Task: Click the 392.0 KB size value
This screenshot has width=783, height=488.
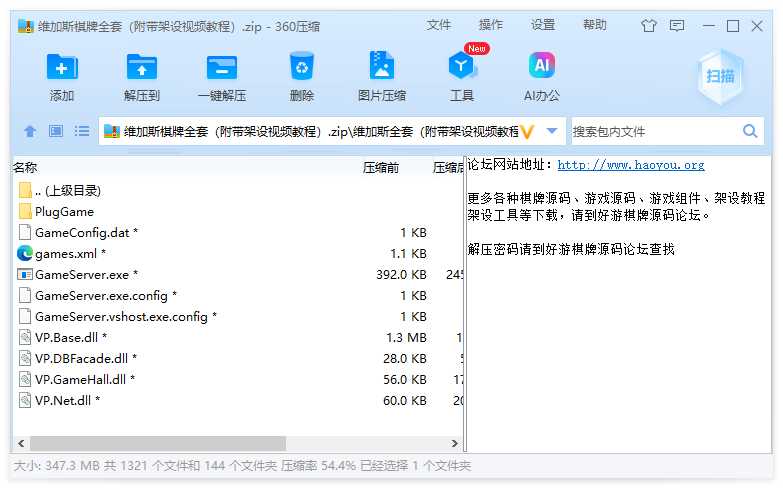Action: (401, 274)
